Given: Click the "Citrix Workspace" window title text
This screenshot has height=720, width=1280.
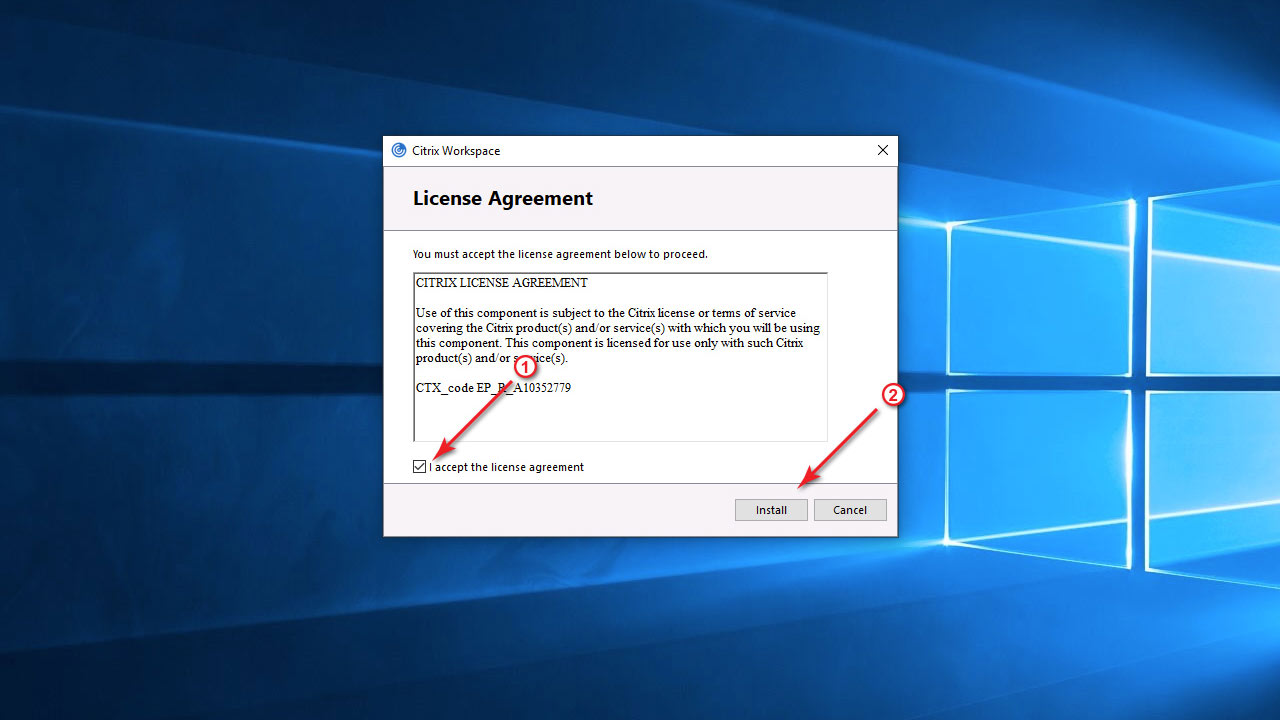Looking at the screenshot, I should pos(456,151).
